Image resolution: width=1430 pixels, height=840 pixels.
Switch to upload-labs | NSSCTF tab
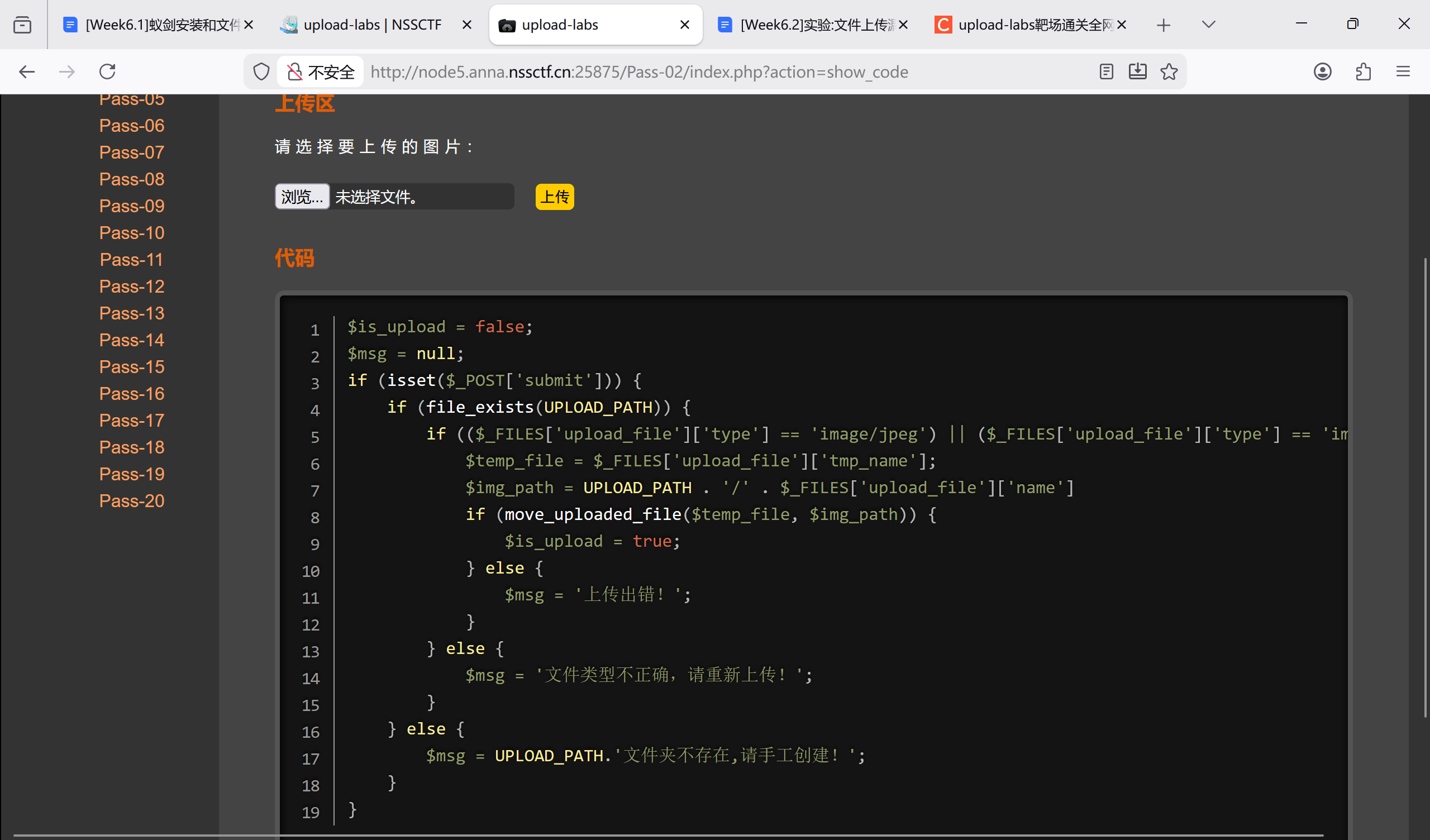pyautogui.click(x=371, y=25)
